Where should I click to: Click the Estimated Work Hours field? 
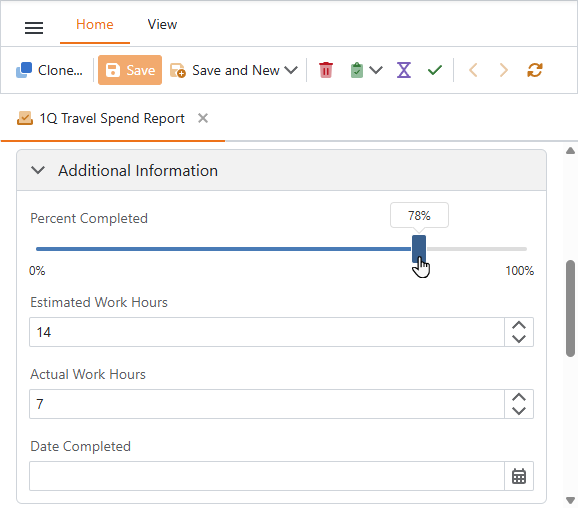pos(267,332)
